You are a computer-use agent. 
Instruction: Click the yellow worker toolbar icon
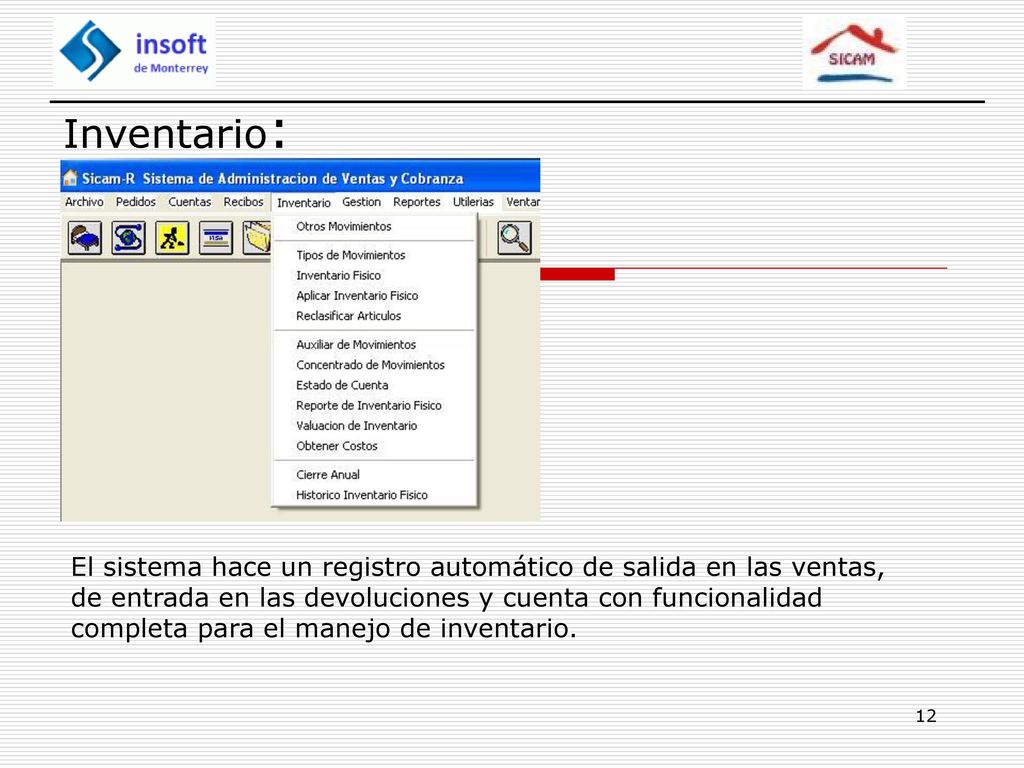172,237
